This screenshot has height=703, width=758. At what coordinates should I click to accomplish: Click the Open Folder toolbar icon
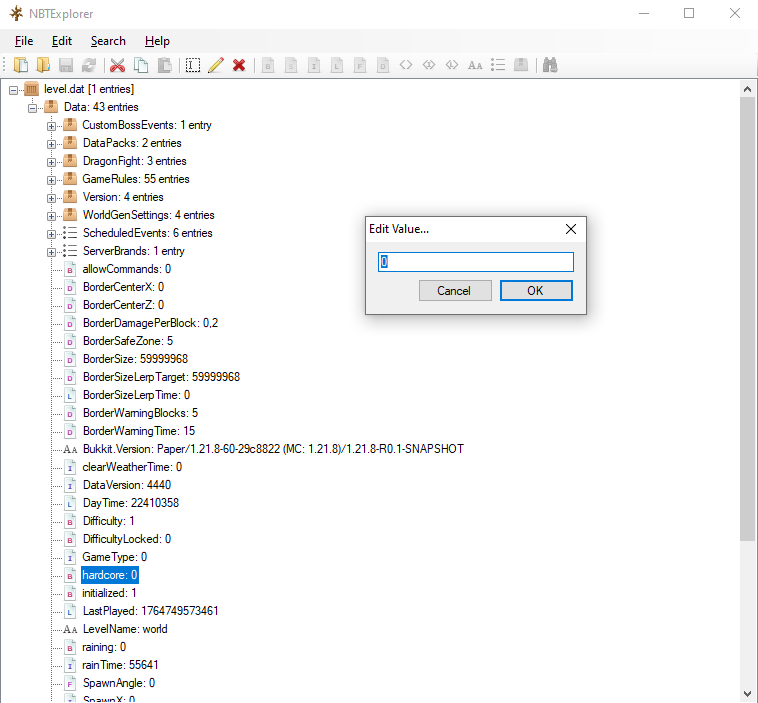[42, 65]
